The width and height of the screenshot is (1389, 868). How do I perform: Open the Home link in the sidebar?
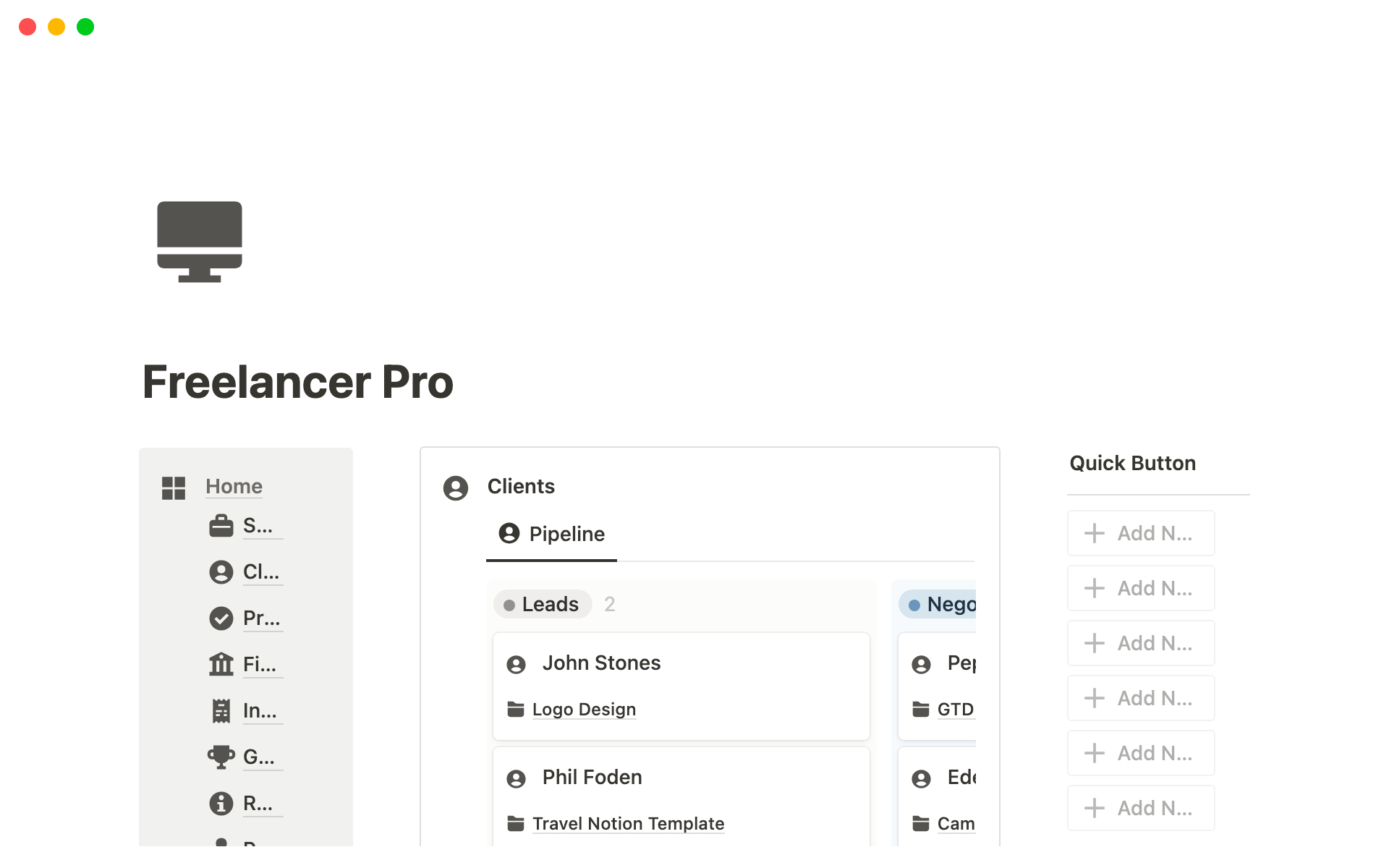234,486
